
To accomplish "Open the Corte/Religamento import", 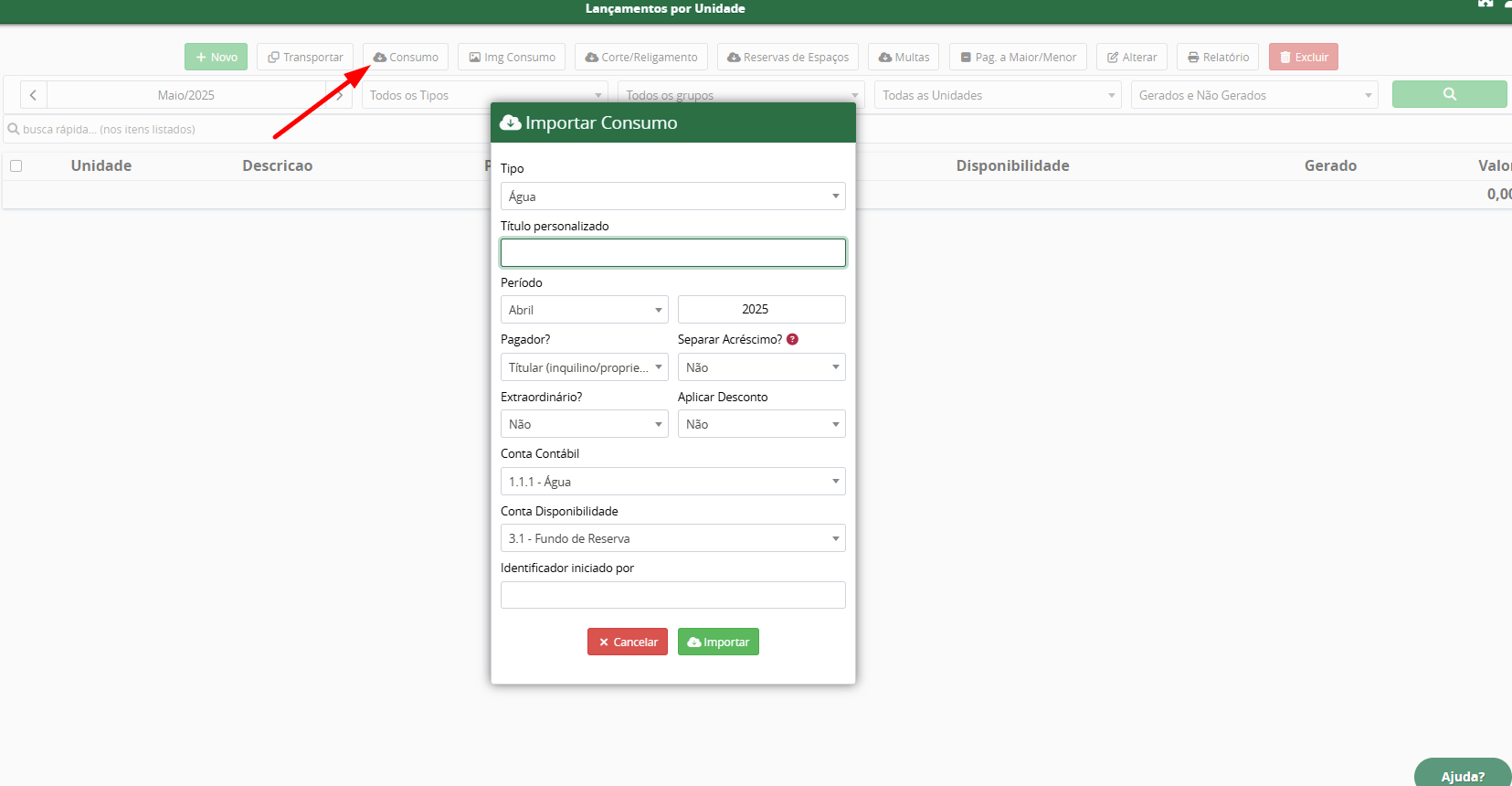I will click(x=640, y=57).
